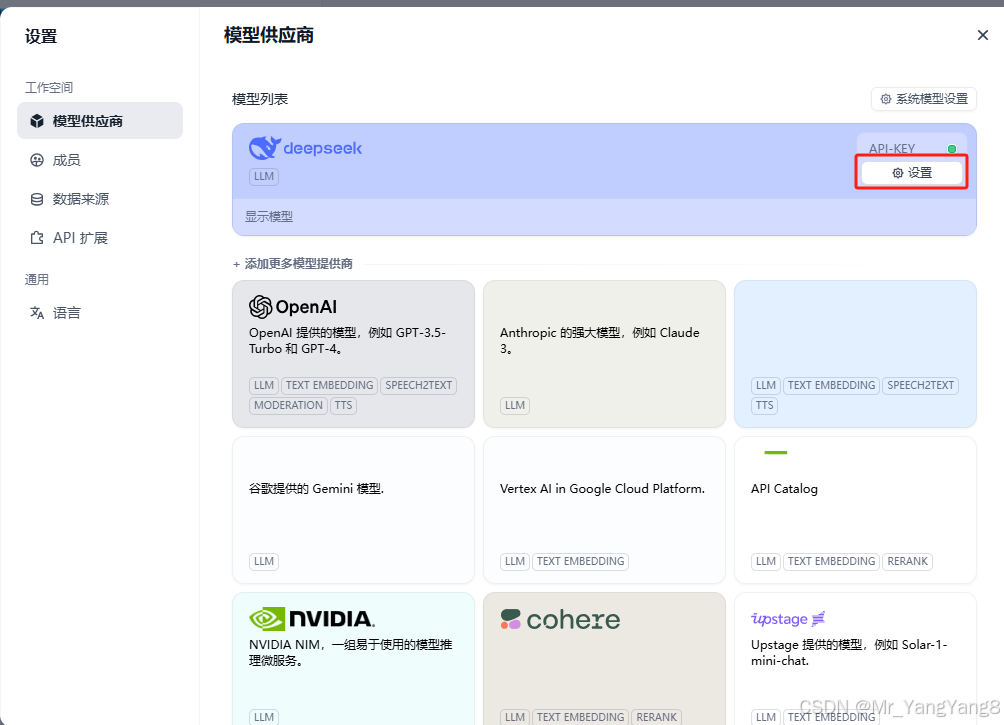Click RERANK tag on cohere card
Screen dimensions: 1004x725
tap(656, 717)
